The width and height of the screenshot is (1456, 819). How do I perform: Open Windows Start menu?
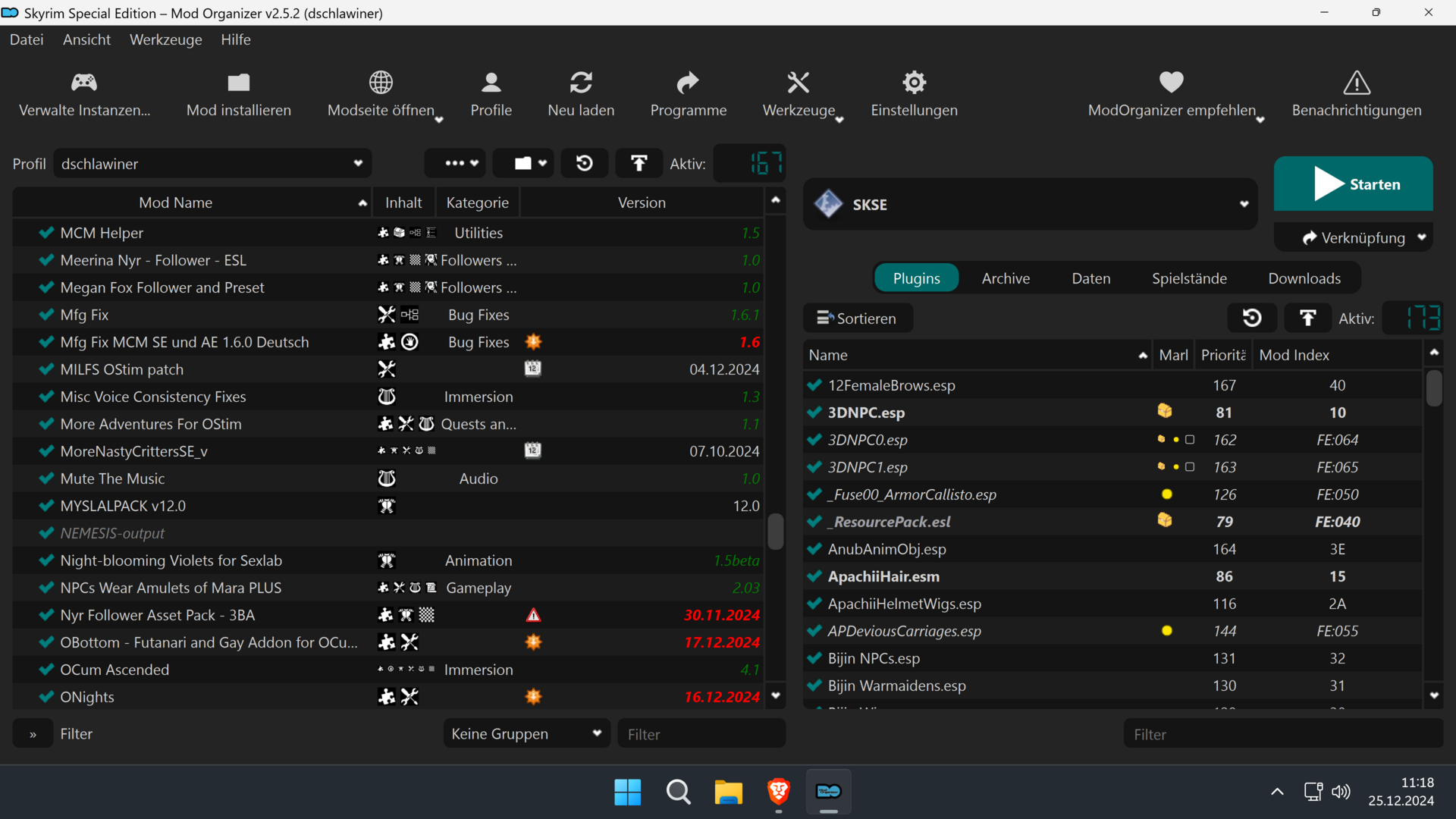tap(628, 792)
